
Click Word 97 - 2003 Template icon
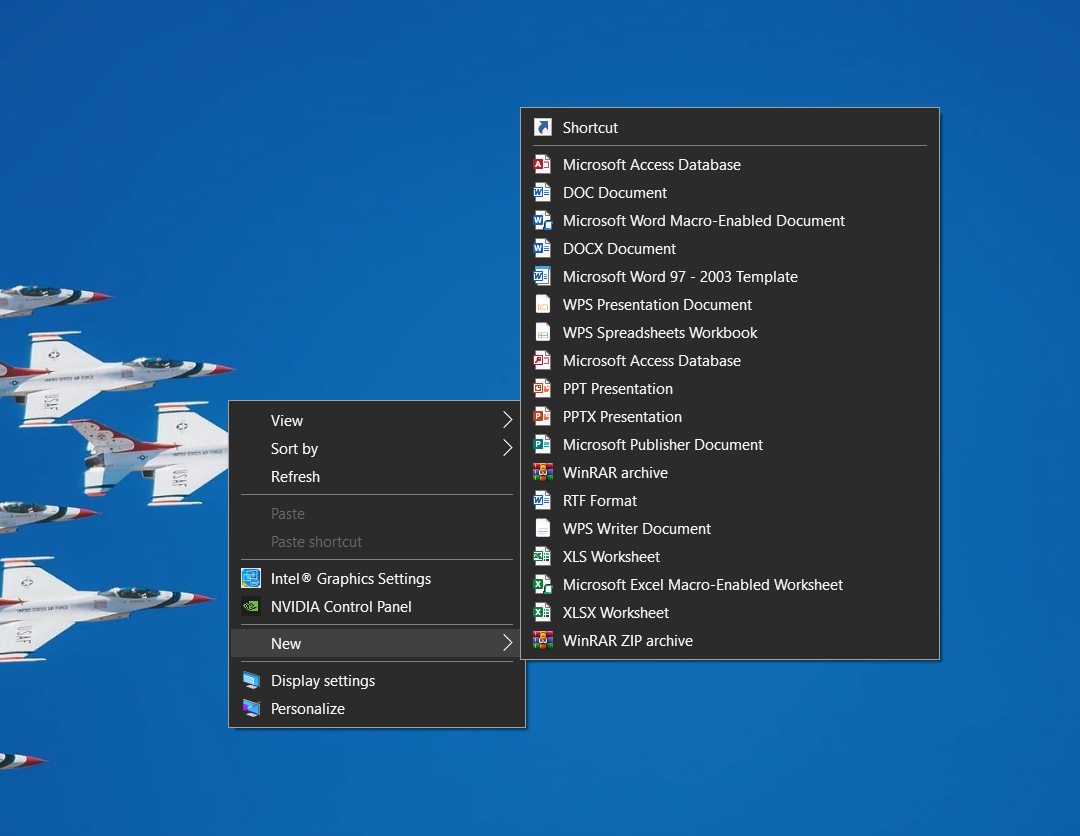coord(543,277)
